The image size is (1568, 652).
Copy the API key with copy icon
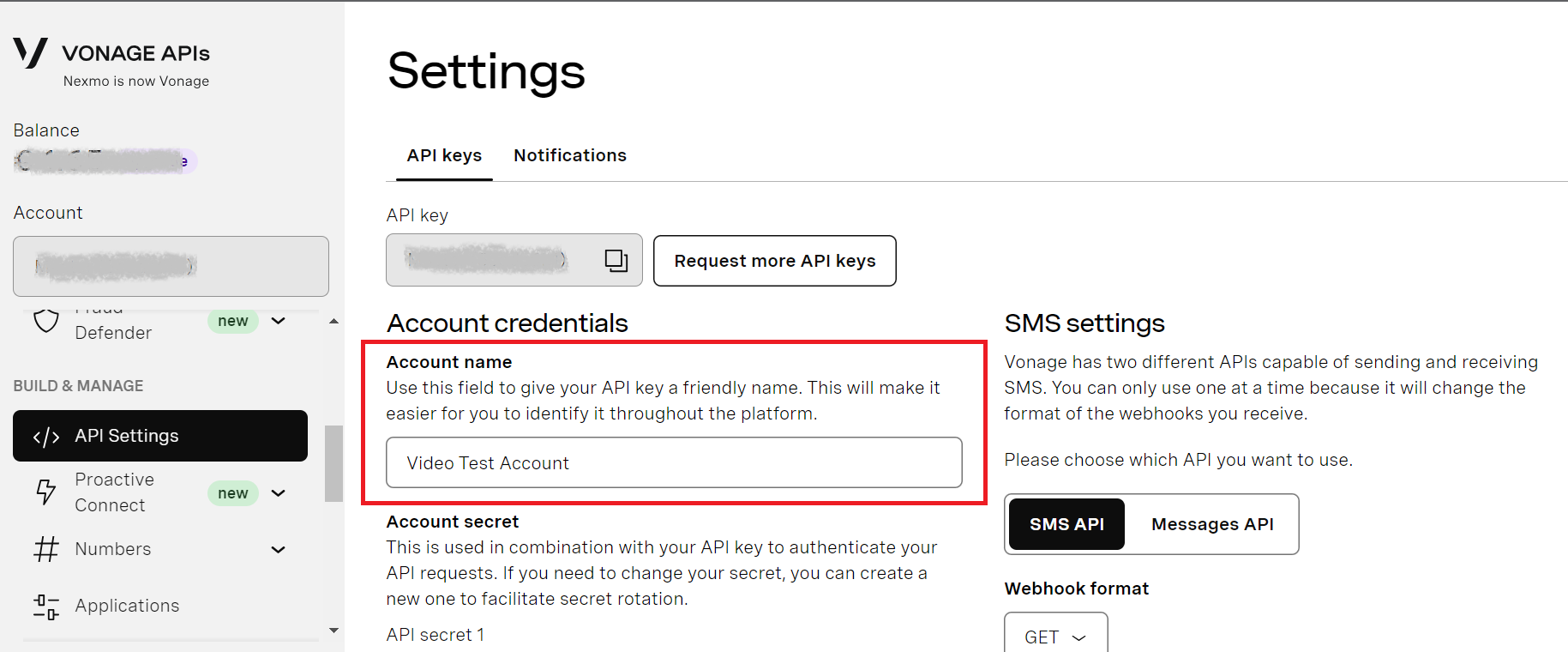[x=616, y=260]
